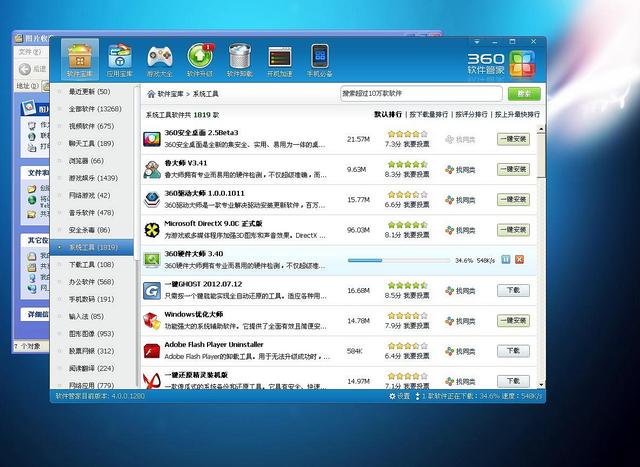Select the 系统工具 (1819) category

(x=92, y=247)
